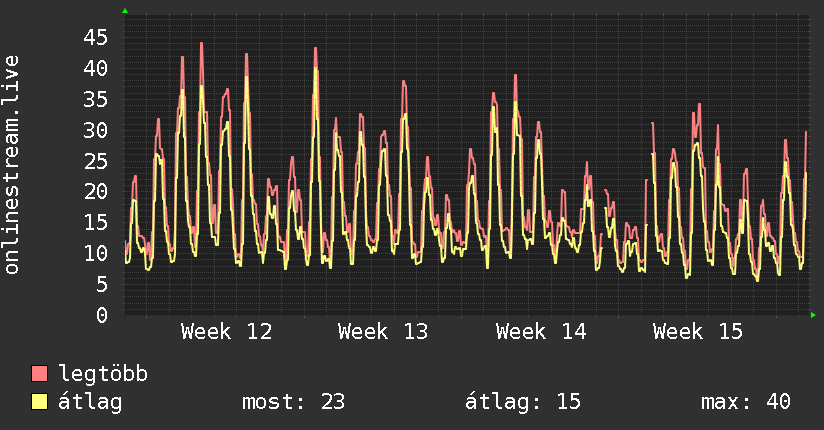Select the átlag legend label beside the yellow swatch

[x=90, y=402]
